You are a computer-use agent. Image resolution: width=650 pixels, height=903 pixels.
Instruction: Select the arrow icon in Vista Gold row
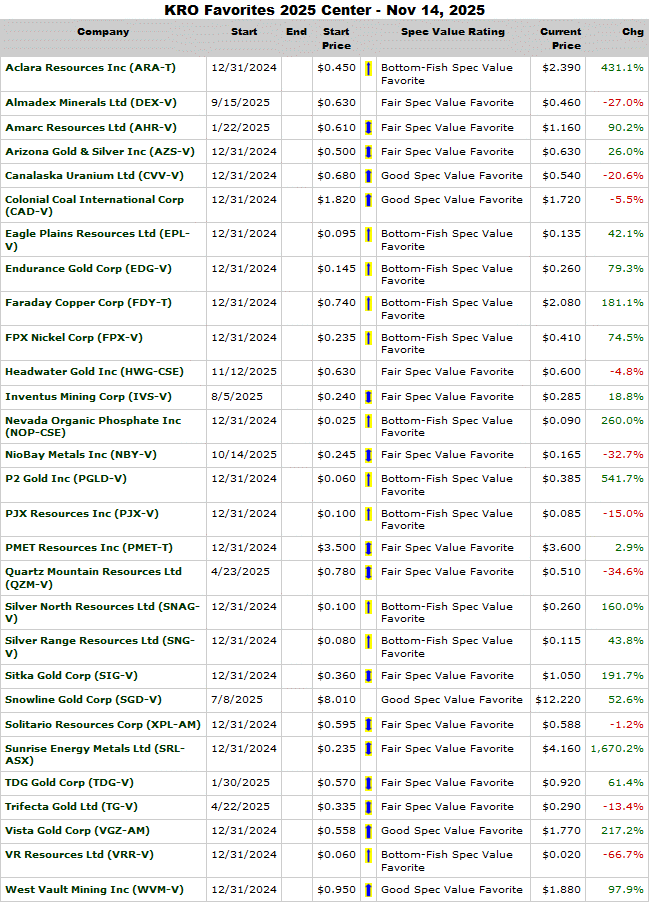pos(368,832)
